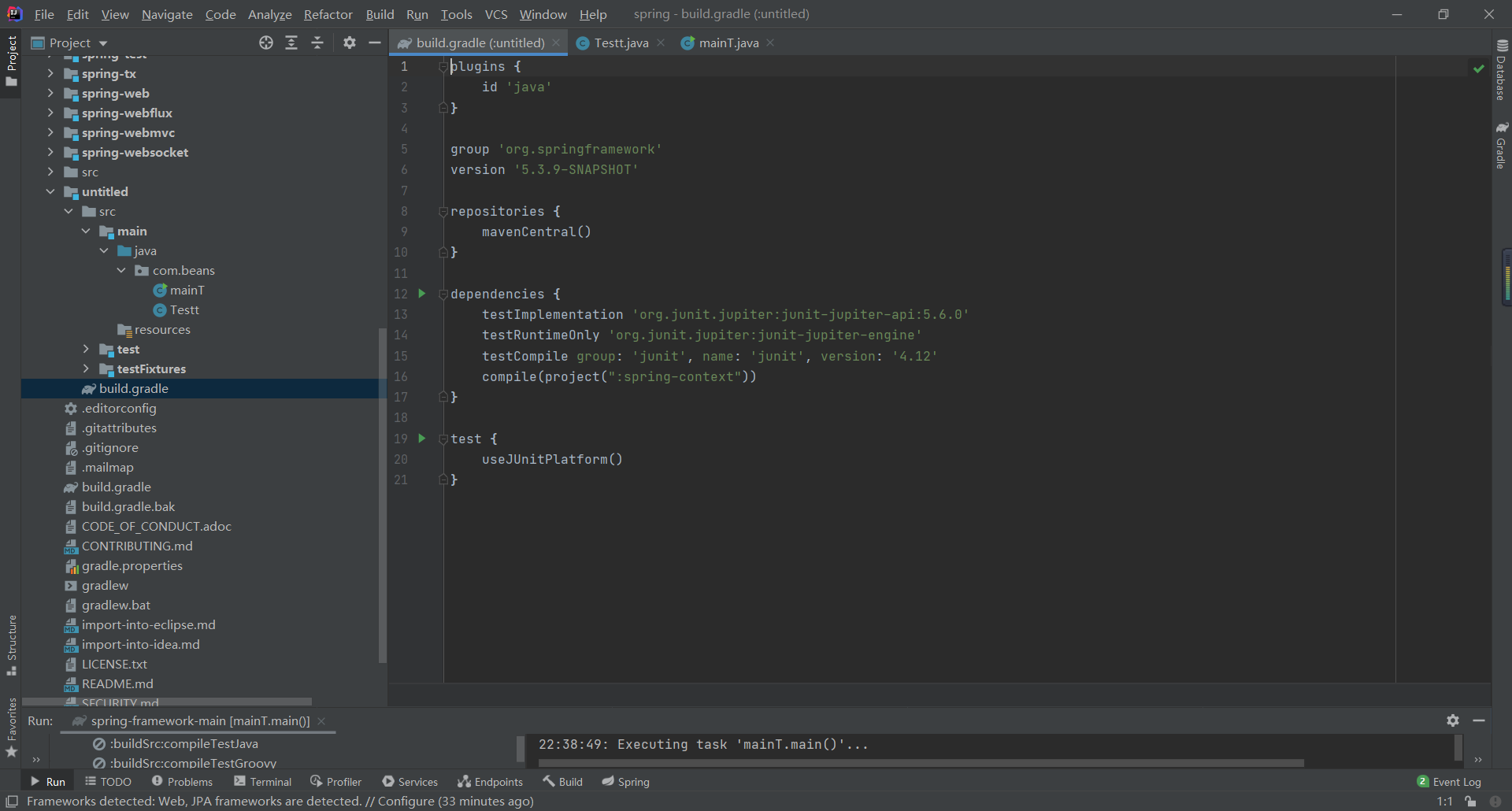
Task: Open the Navigate menu
Action: coord(167,14)
